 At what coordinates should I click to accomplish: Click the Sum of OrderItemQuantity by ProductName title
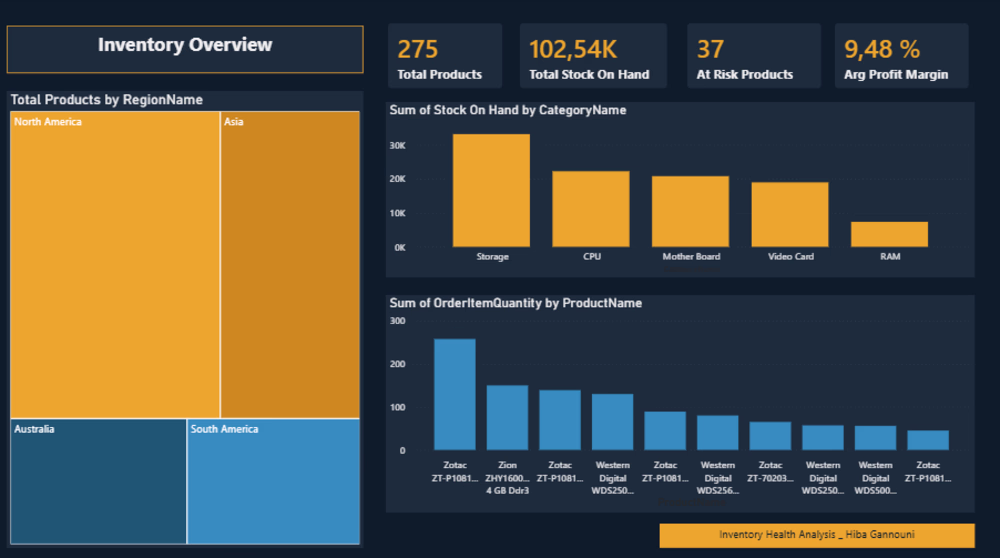(x=515, y=303)
